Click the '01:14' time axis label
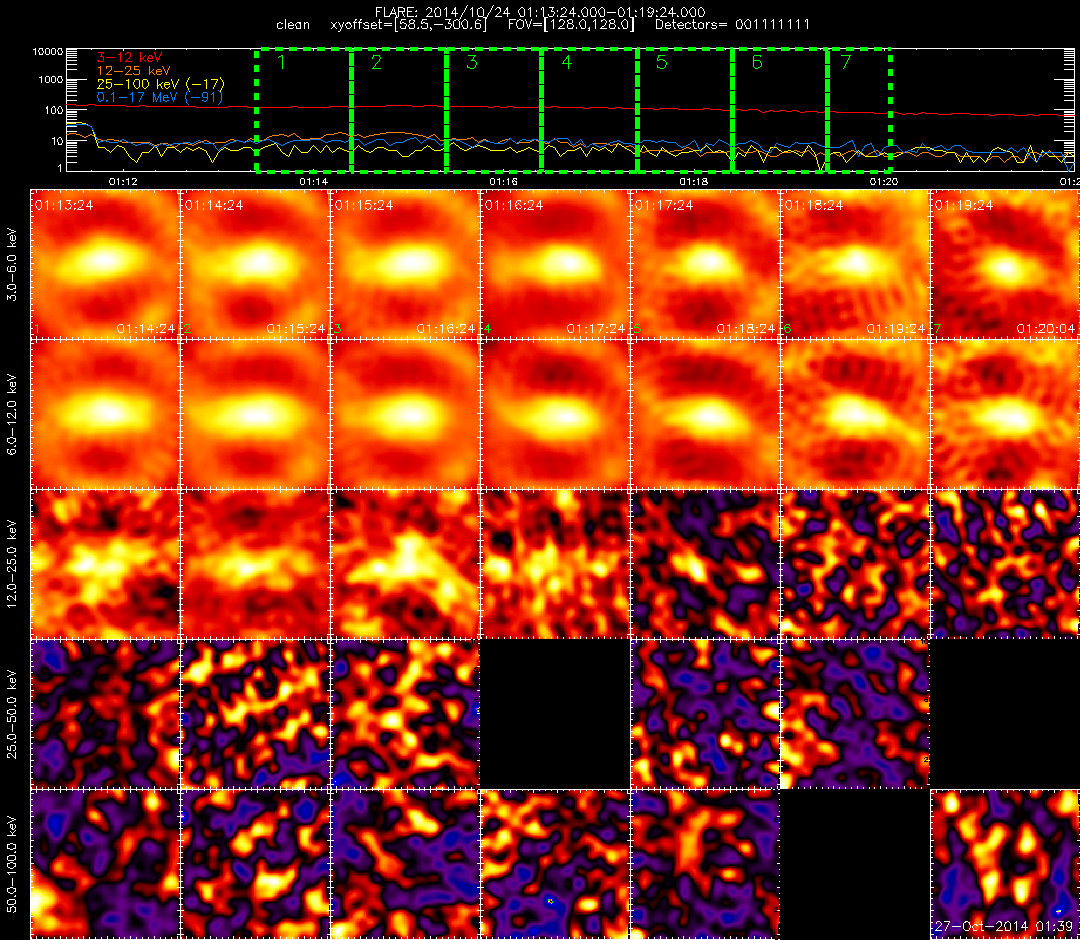 [313, 181]
